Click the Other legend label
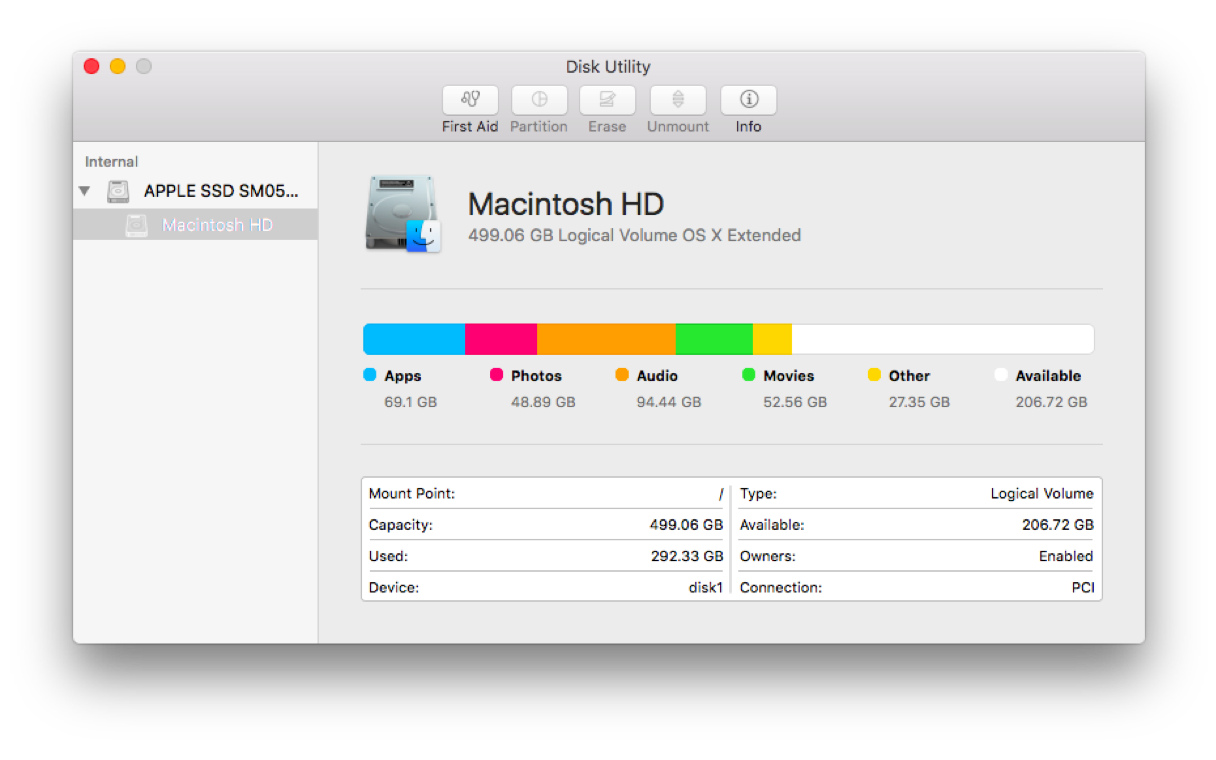 (x=909, y=376)
